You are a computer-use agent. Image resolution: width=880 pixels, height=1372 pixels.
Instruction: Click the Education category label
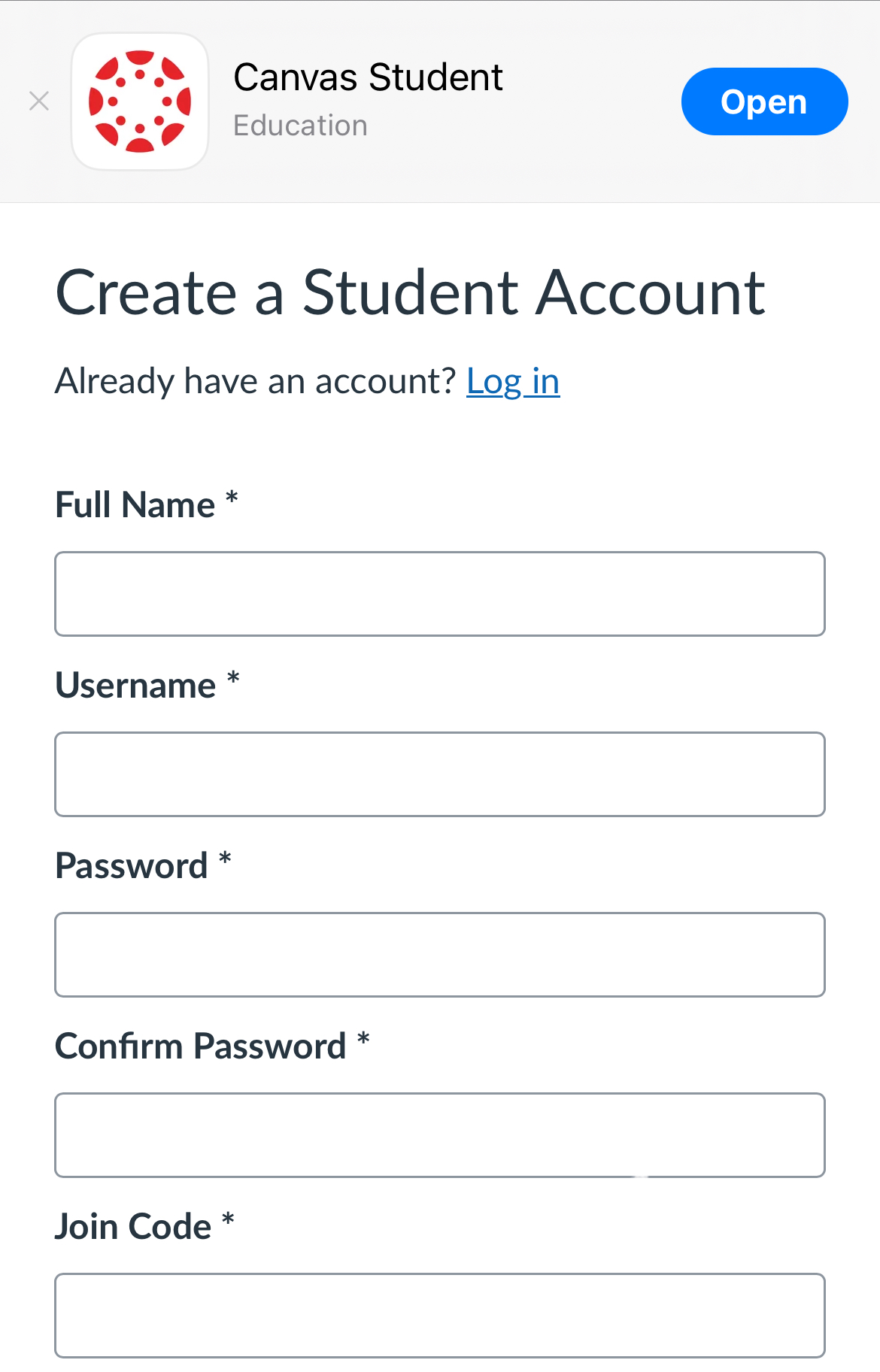[x=300, y=125]
